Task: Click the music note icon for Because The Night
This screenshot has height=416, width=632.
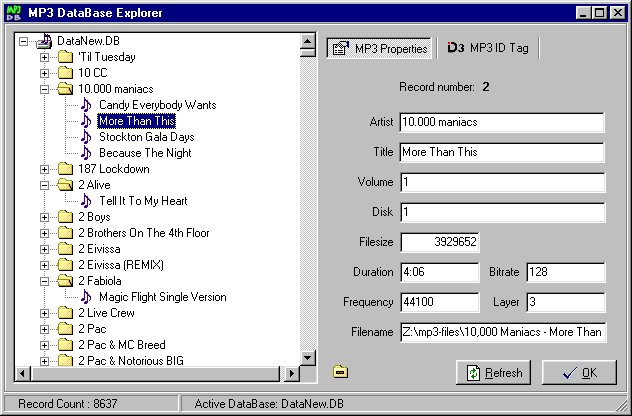Action: tap(86, 153)
